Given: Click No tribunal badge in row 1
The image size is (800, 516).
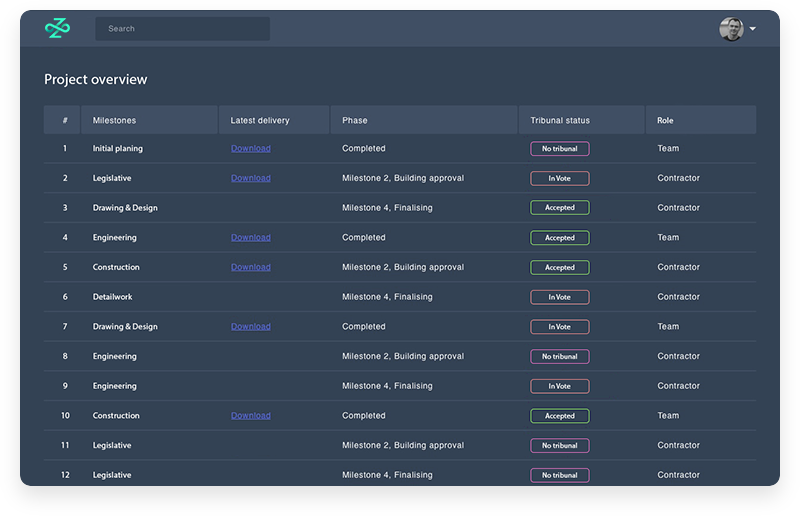Looking at the screenshot, I should coord(559,149).
